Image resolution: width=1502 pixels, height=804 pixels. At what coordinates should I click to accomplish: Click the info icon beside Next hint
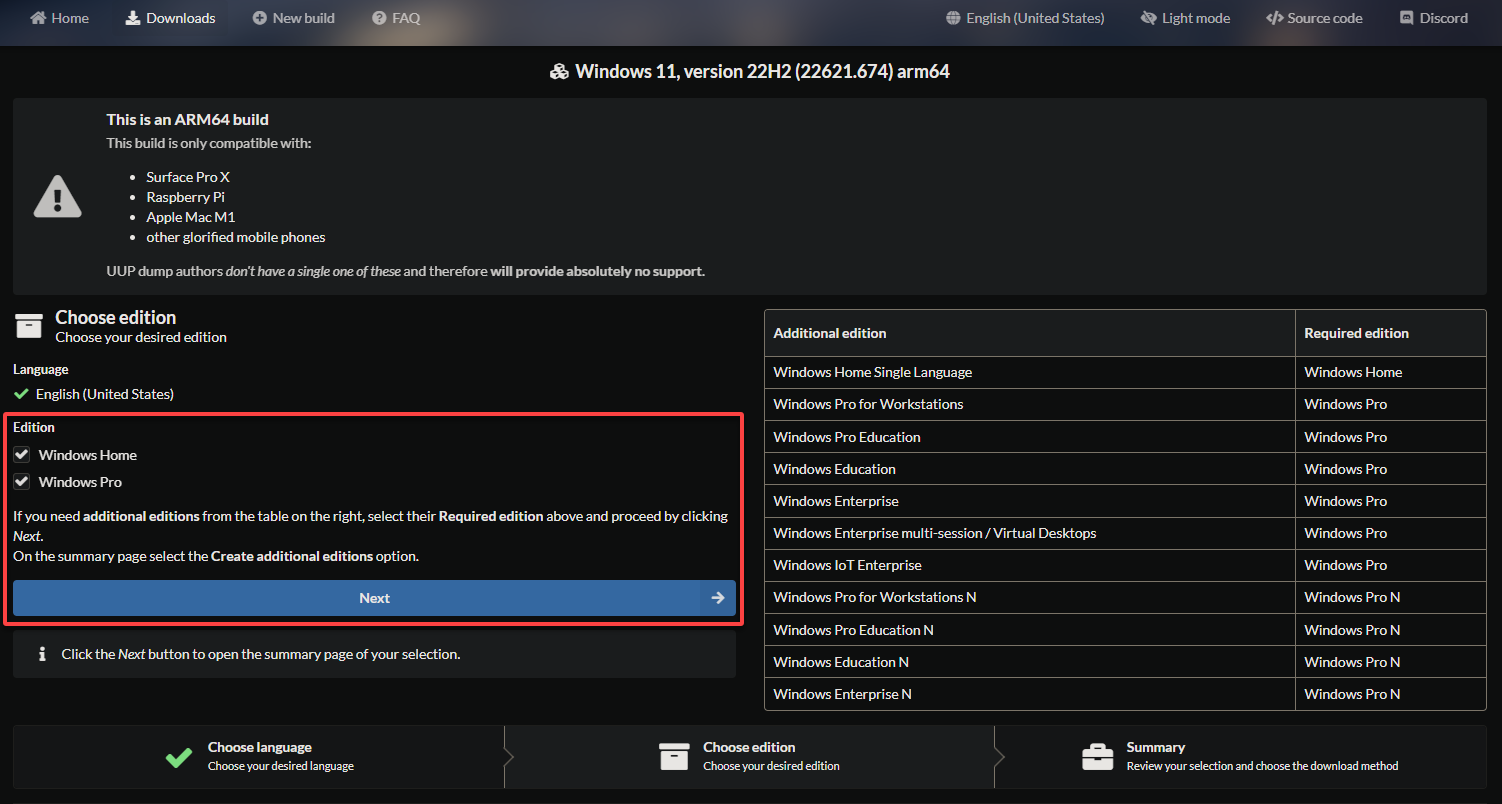click(x=42, y=654)
